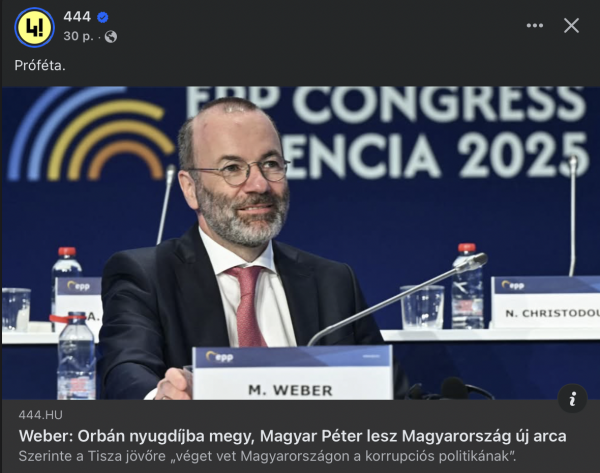
Task: Click the 'M. WEBER' nameplate in the preview image
Action: pos(292,373)
